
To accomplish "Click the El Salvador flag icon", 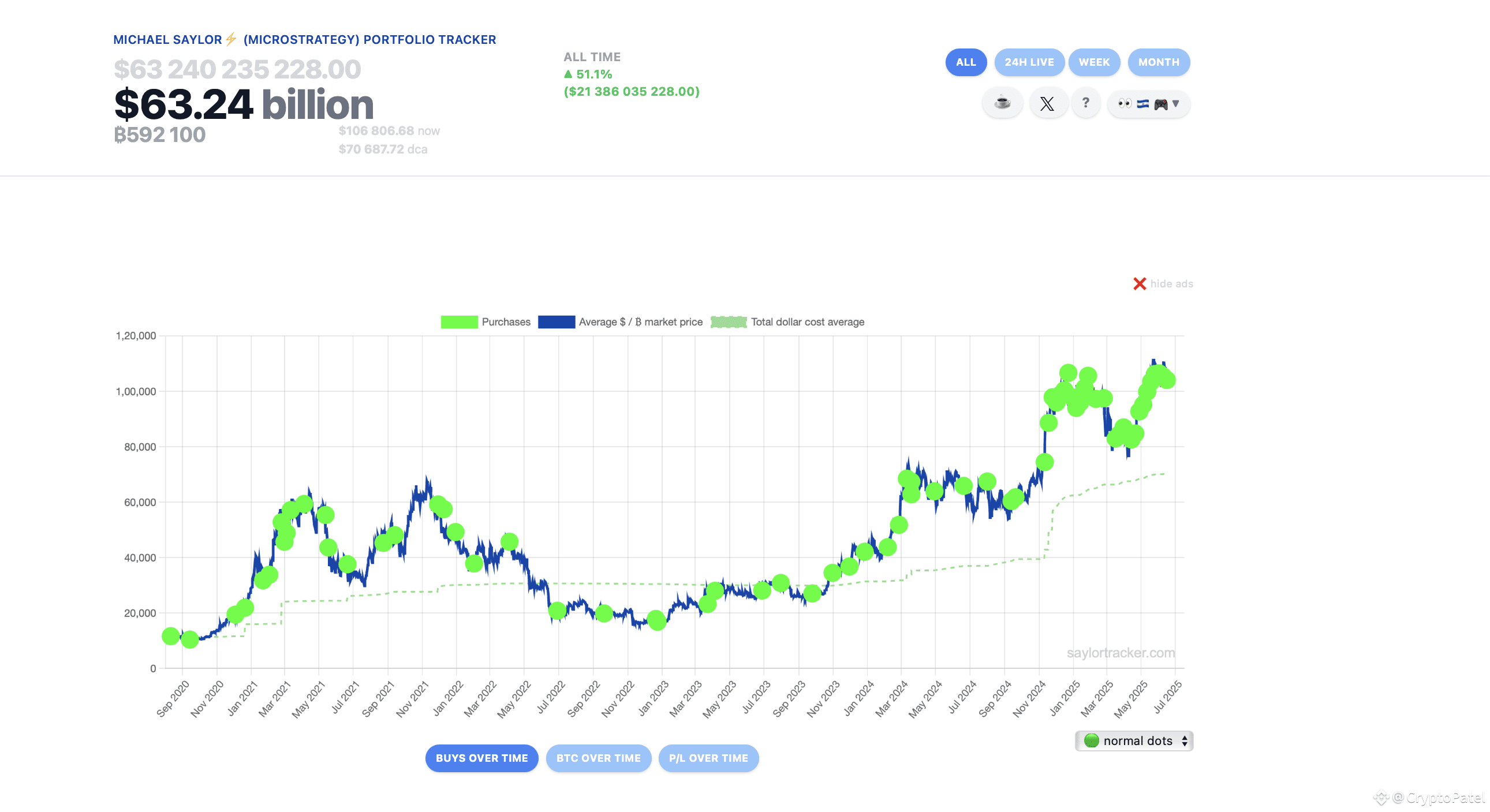I will tap(1142, 104).
